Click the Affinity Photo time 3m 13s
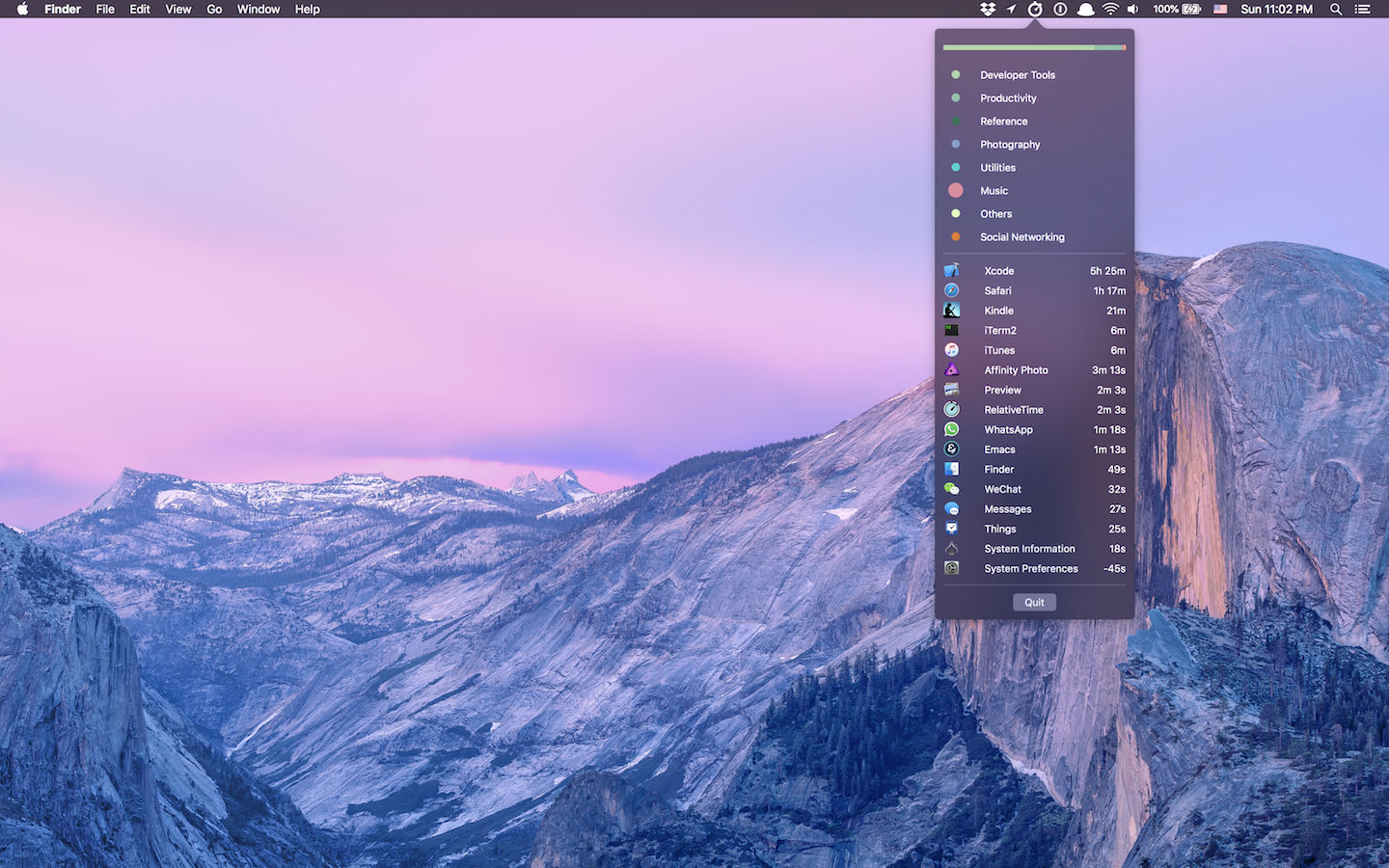This screenshot has height=868, width=1389. coord(1108,370)
